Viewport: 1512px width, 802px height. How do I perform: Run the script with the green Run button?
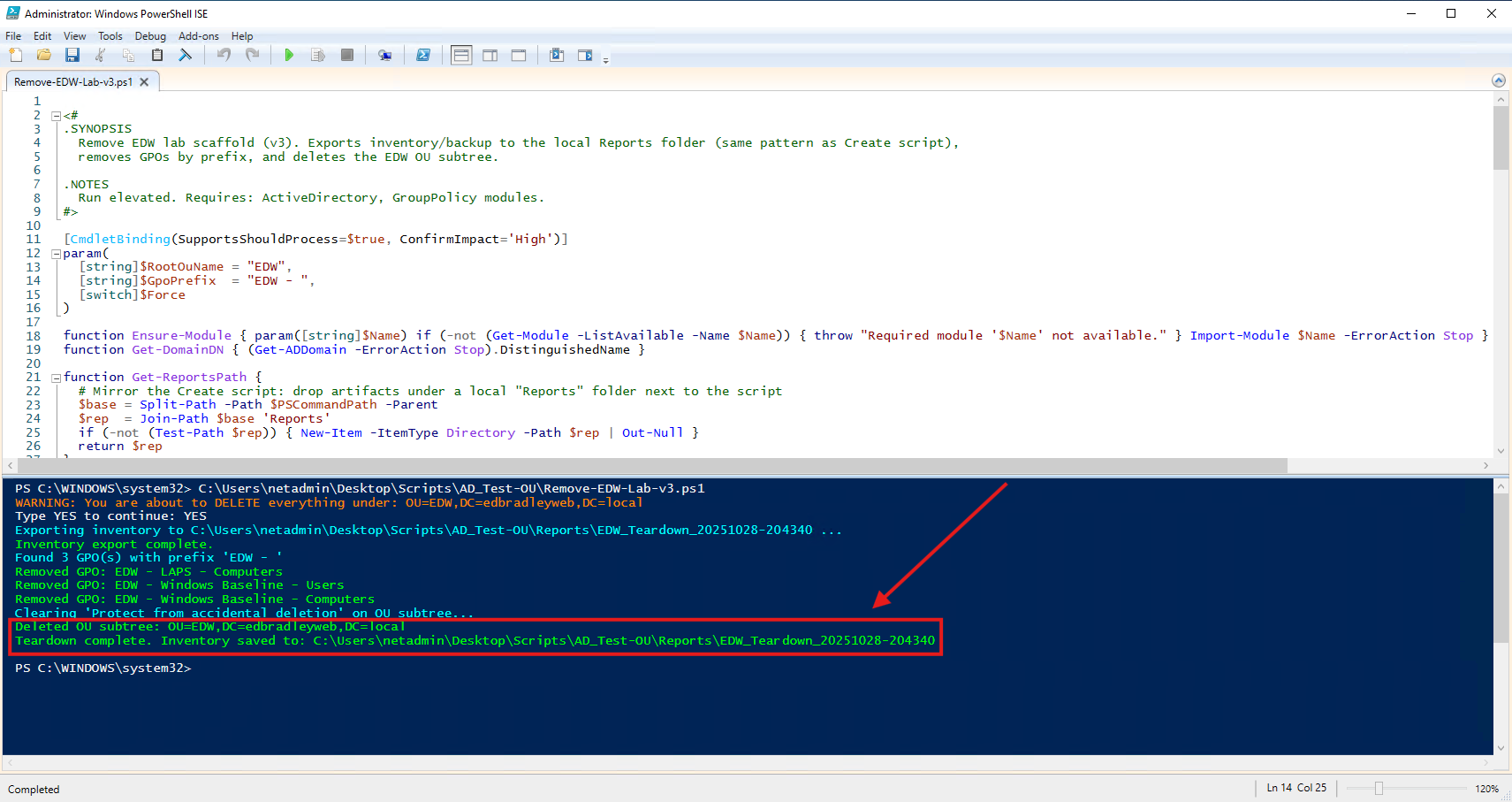tap(289, 55)
